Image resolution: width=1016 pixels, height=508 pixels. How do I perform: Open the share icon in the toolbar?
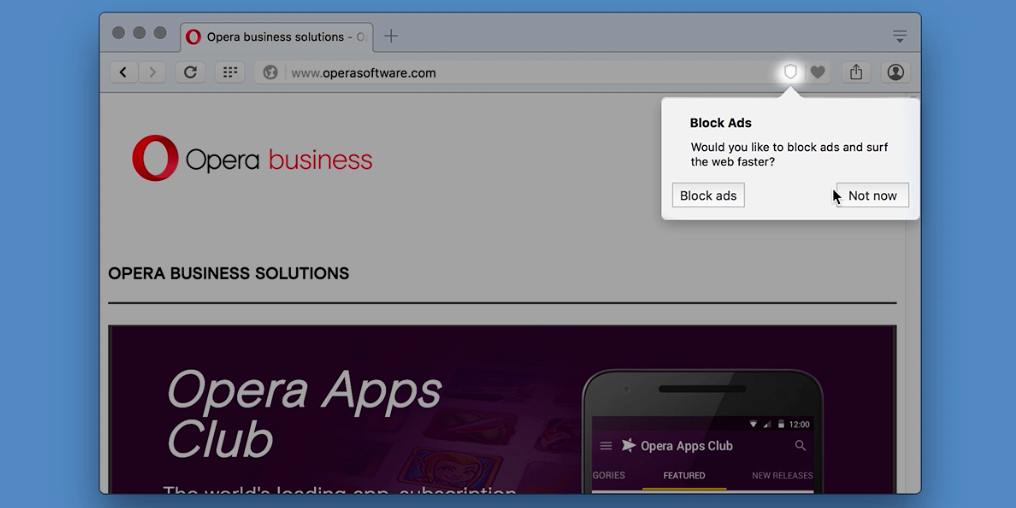856,72
